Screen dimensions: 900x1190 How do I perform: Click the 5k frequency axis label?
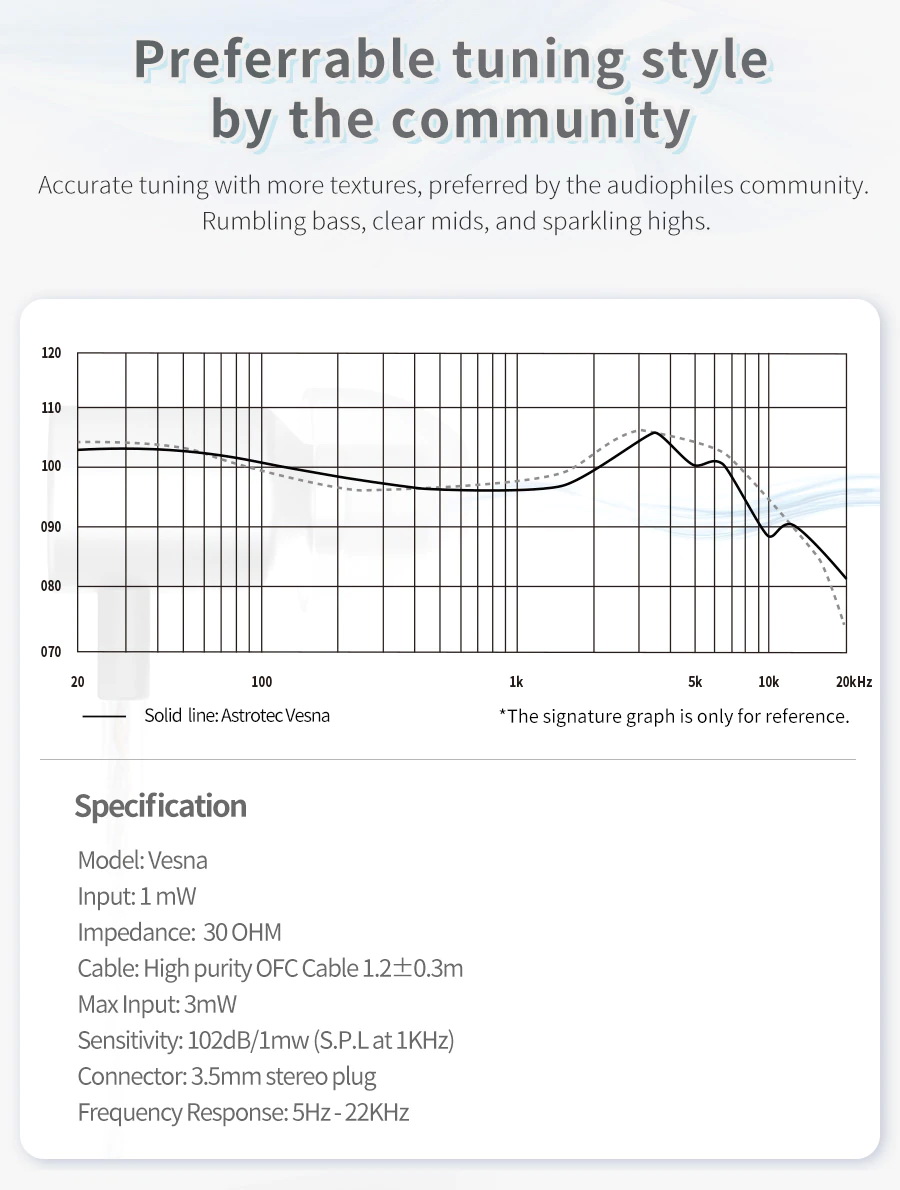point(695,682)
